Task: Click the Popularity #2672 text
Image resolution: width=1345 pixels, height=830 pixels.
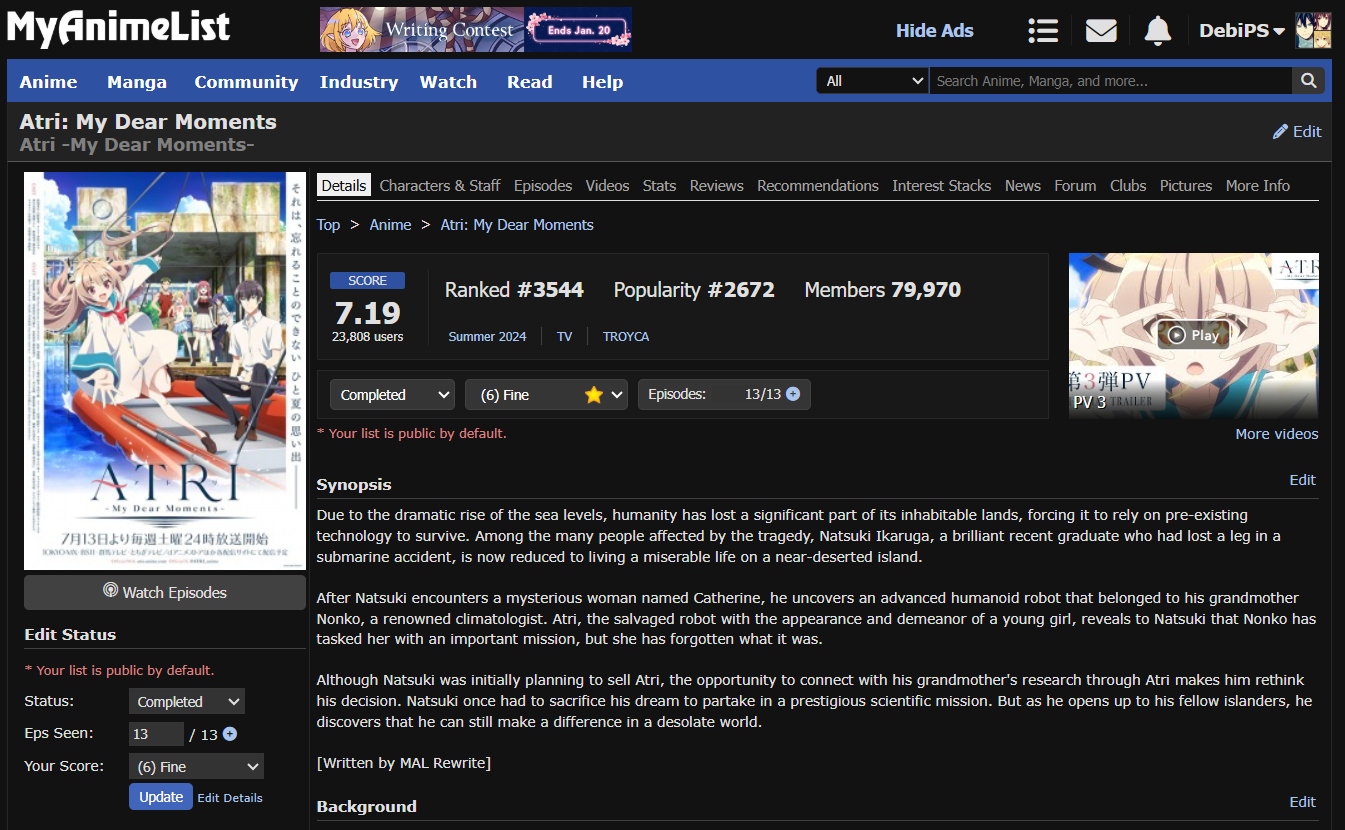Action: coord(694,290)
